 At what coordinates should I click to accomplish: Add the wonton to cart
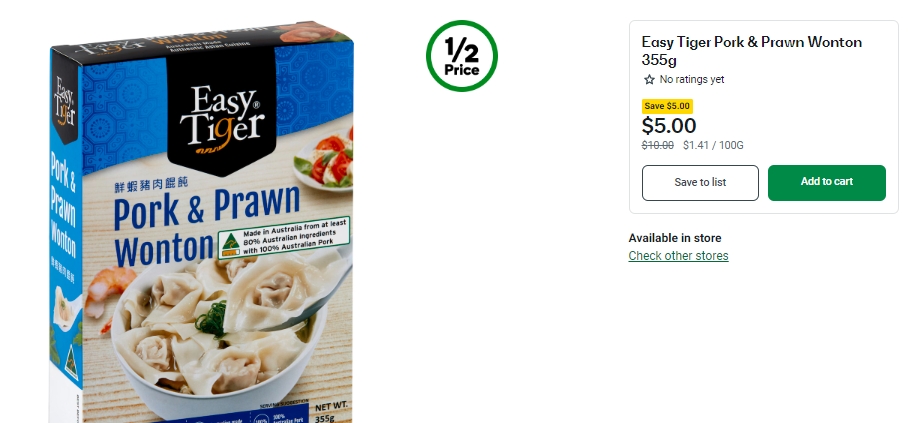tap(826, 183)
